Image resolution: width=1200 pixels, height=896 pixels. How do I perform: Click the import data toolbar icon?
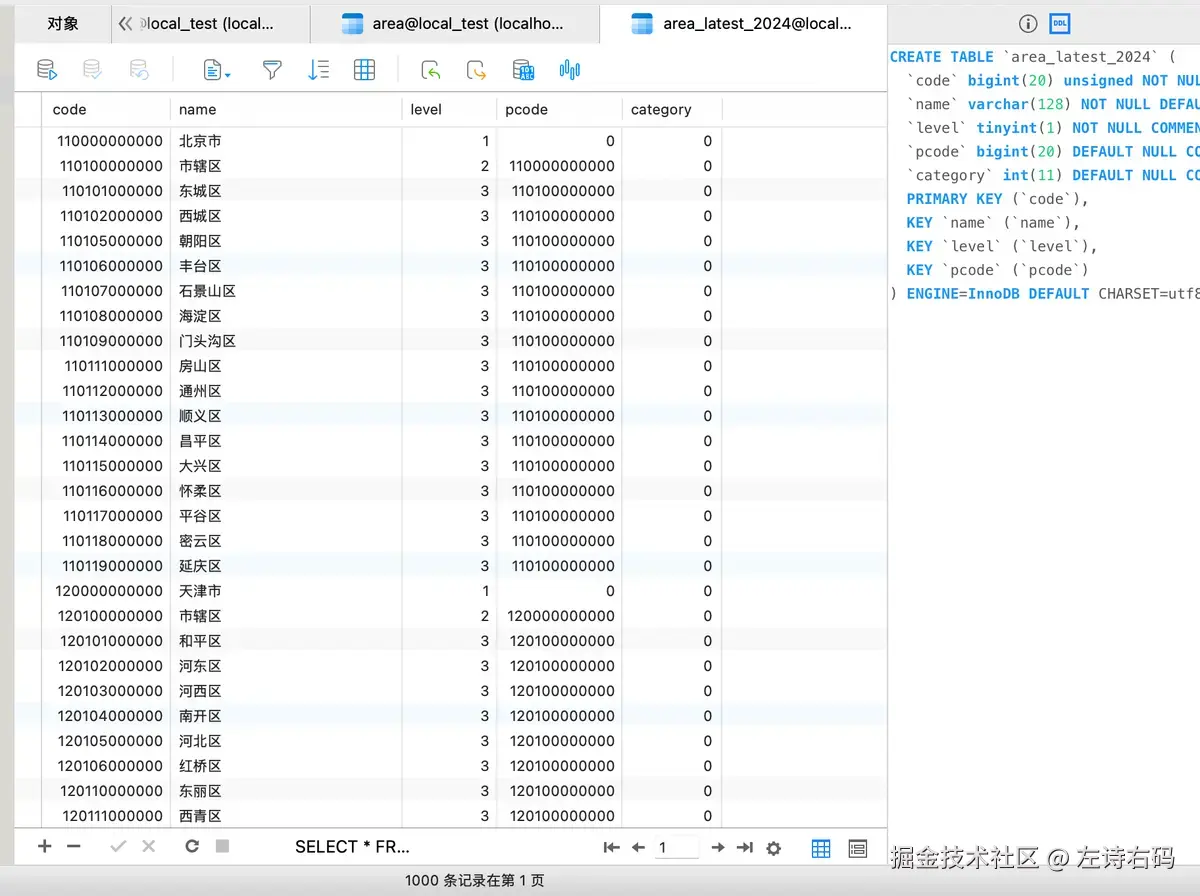pos(431,69)
